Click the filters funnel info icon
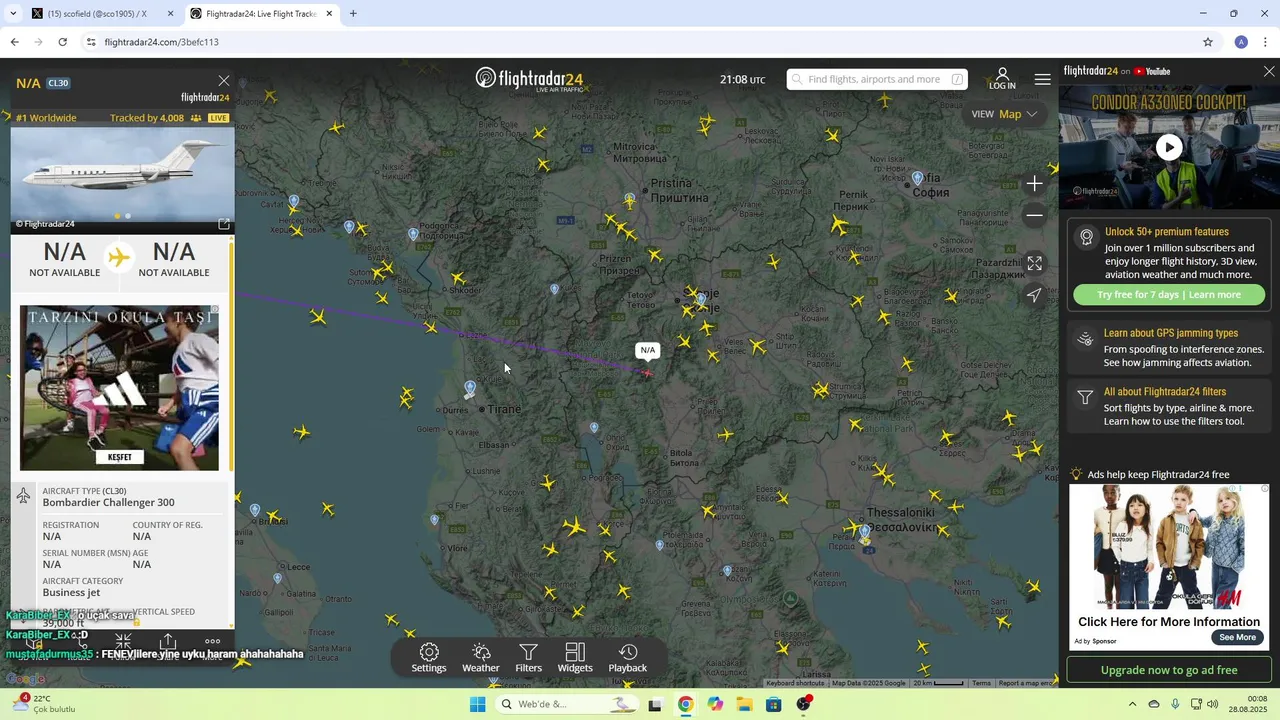 click(1086, 398)
